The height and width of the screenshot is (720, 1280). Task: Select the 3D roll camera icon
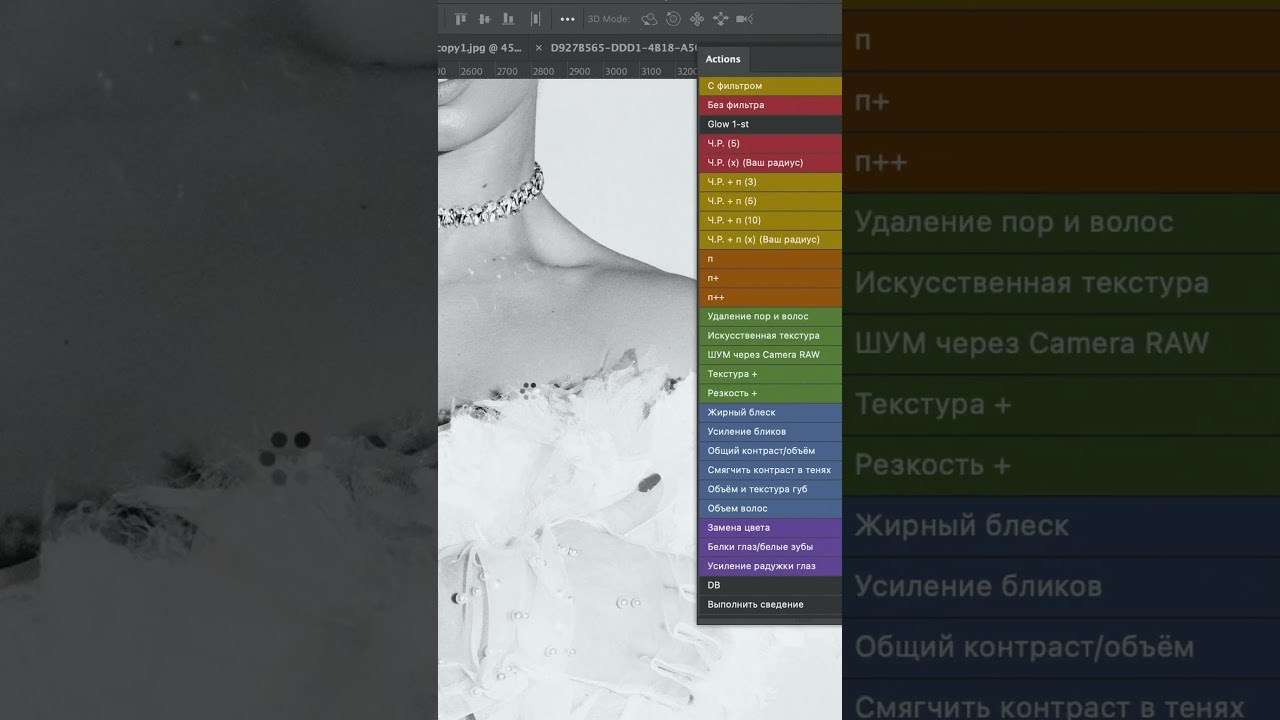672,18
